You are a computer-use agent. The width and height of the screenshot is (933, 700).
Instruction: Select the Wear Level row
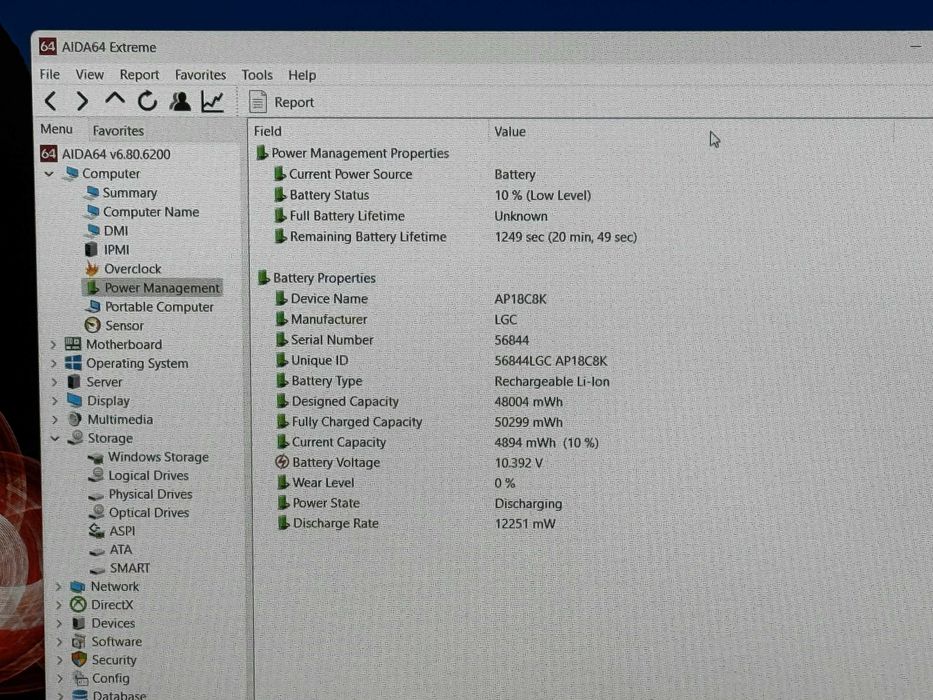point(396,483)
